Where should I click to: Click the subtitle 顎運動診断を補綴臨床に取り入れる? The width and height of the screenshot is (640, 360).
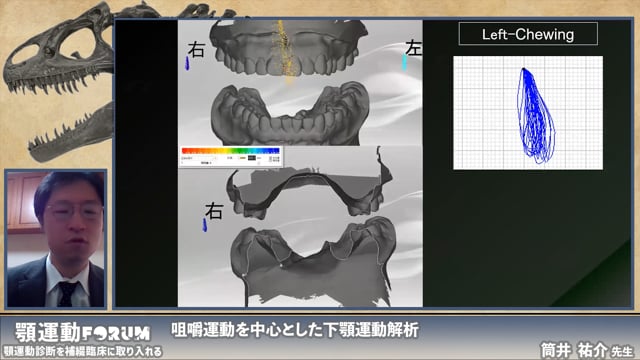pyautogui.click(x=82, y=351)
